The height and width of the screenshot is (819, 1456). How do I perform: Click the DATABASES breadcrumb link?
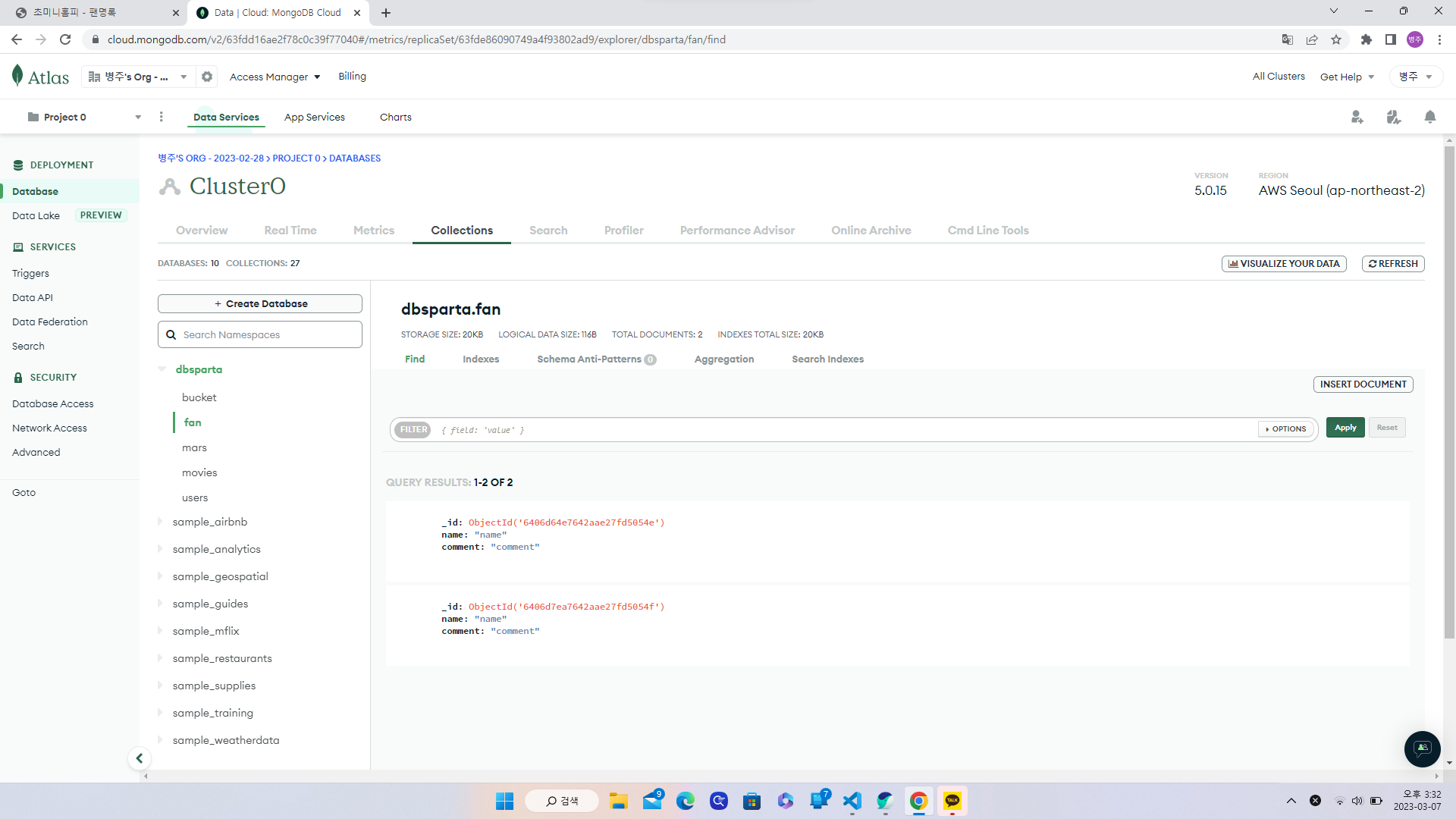(x=355, y=158)
